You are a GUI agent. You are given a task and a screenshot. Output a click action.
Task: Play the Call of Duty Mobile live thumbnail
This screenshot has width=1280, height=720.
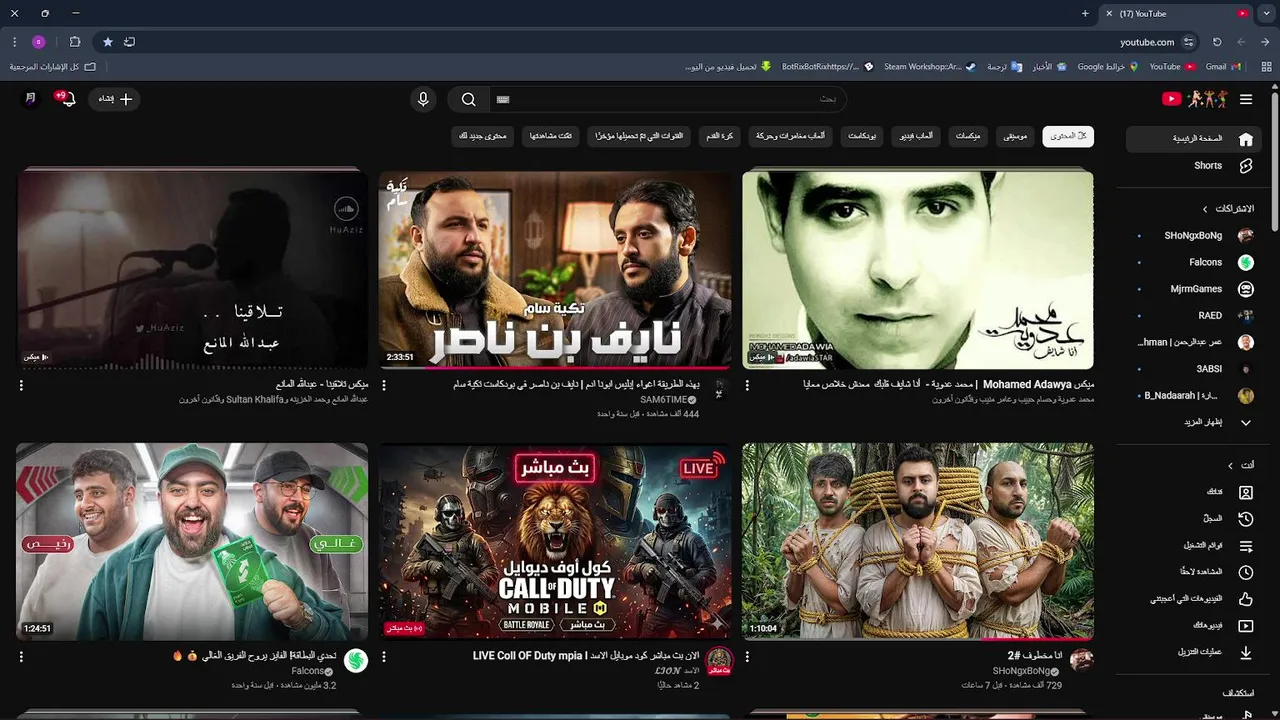tap(555, 542)
